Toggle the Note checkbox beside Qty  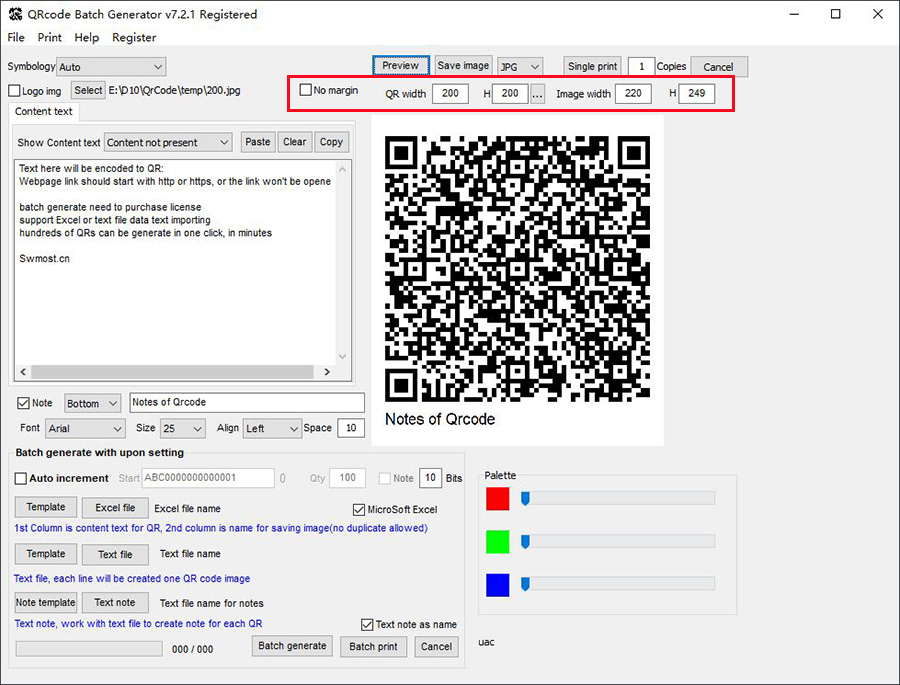385,478
